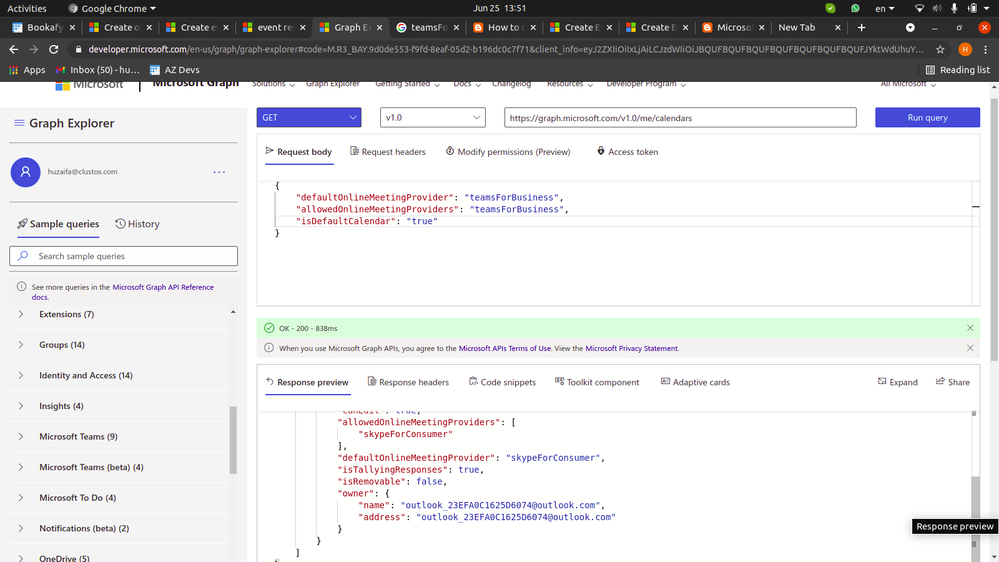Bookmark this page with star icon
Screen dimensions: 999x562
(x=940, y=49)
